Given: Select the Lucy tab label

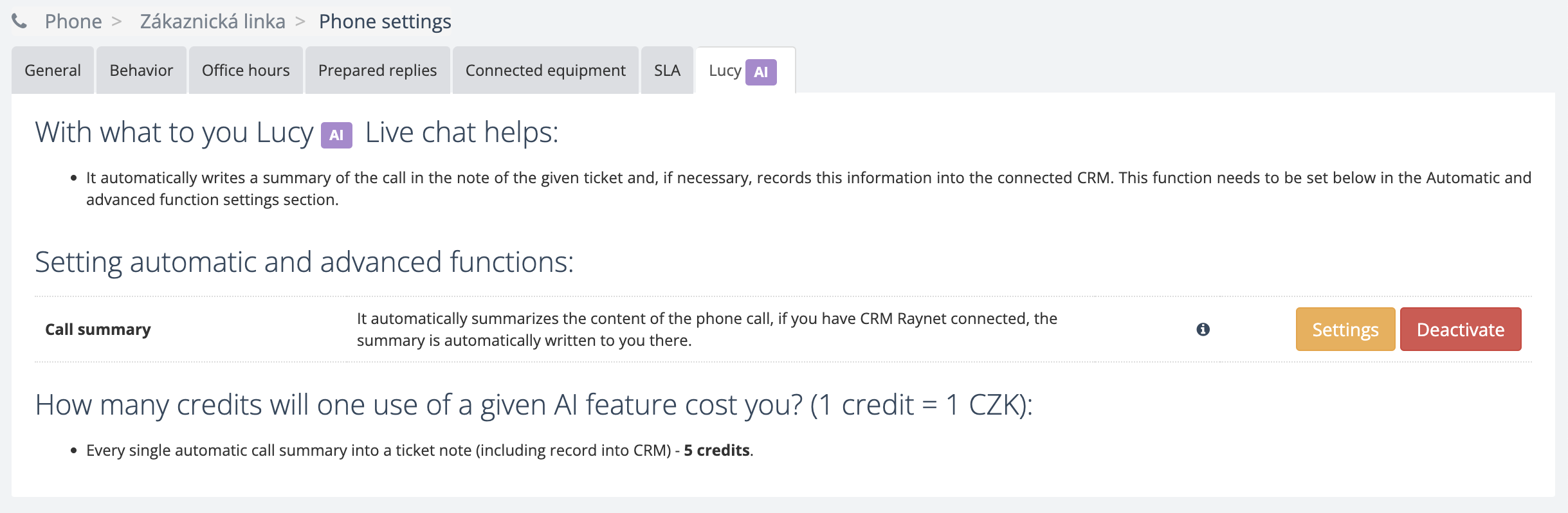Looking at the screenshot, I should pos(725,70).
